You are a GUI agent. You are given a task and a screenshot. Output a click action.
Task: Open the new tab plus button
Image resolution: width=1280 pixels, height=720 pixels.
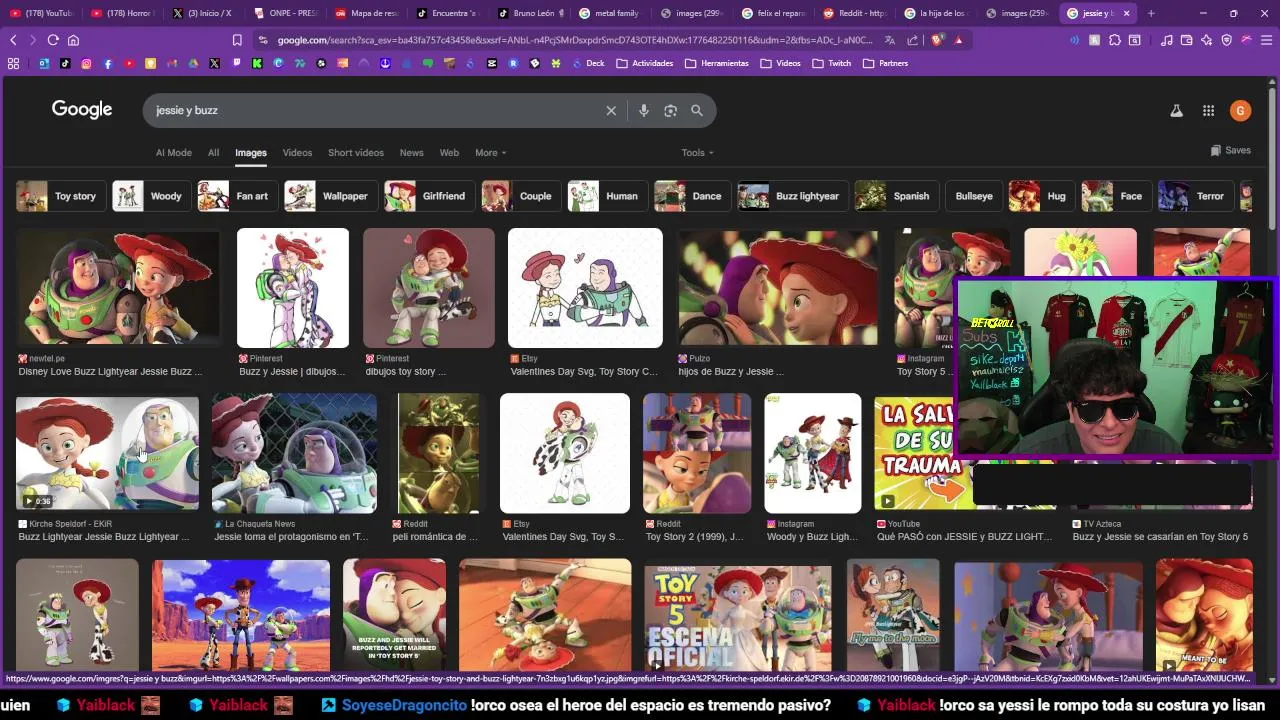[x=1151, y=13]
